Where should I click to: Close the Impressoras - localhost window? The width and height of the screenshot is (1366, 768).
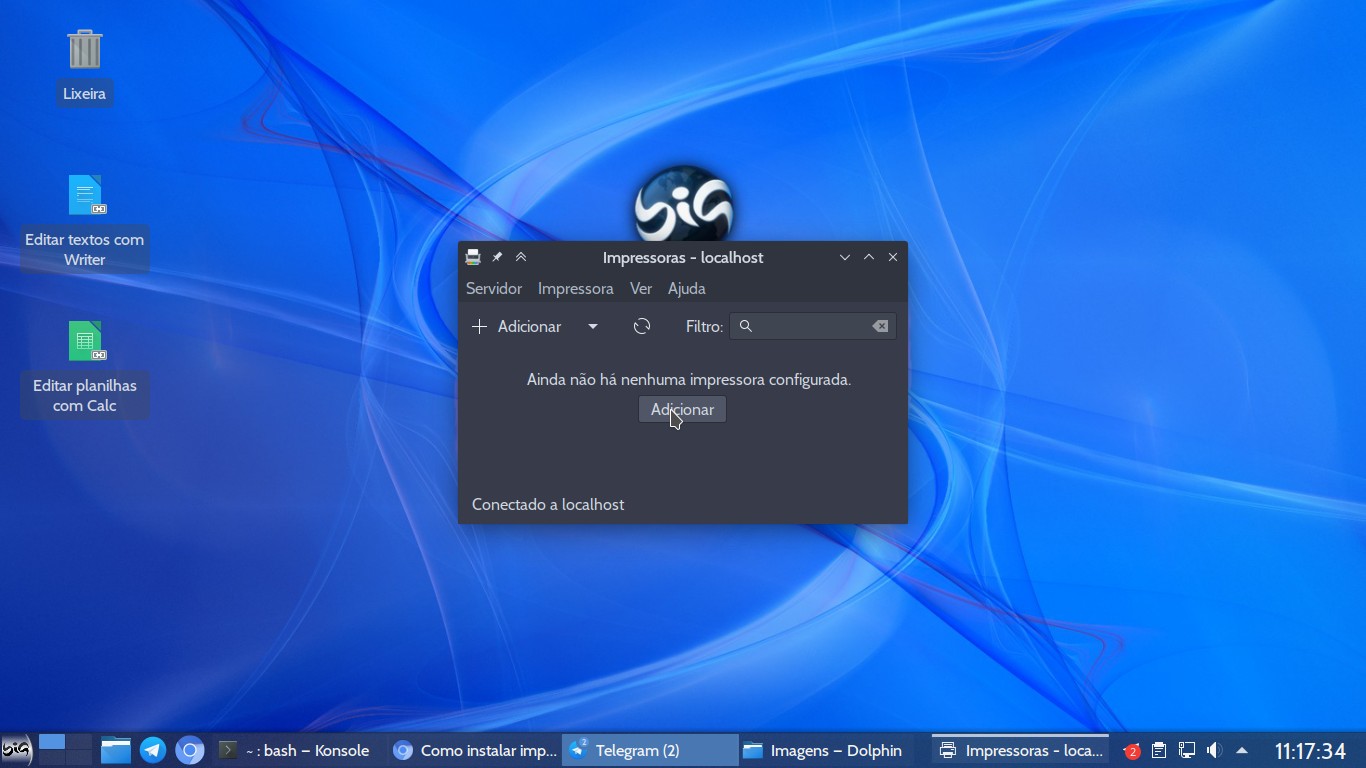point(893,257)
